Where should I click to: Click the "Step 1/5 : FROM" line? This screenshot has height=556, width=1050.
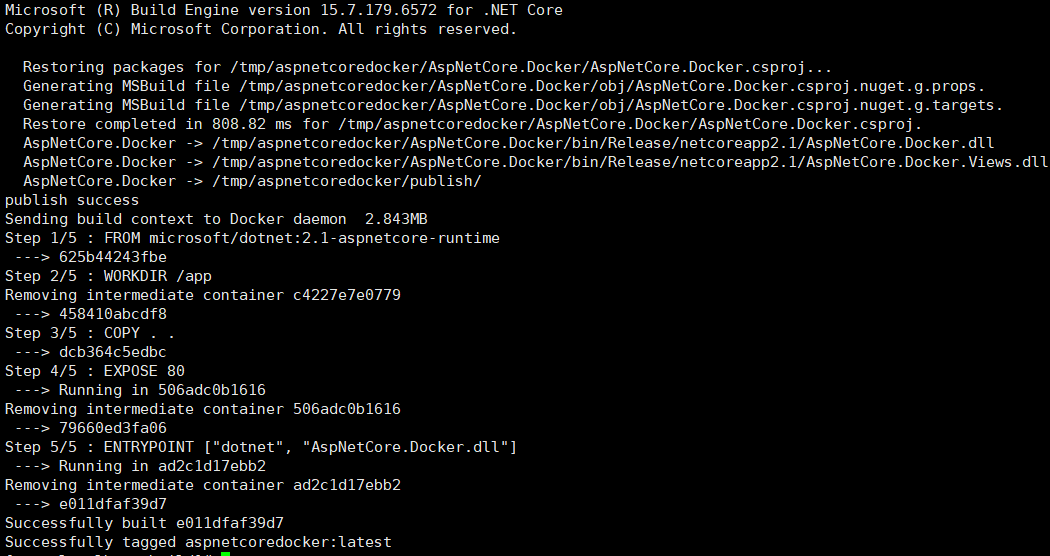(252, 238)
